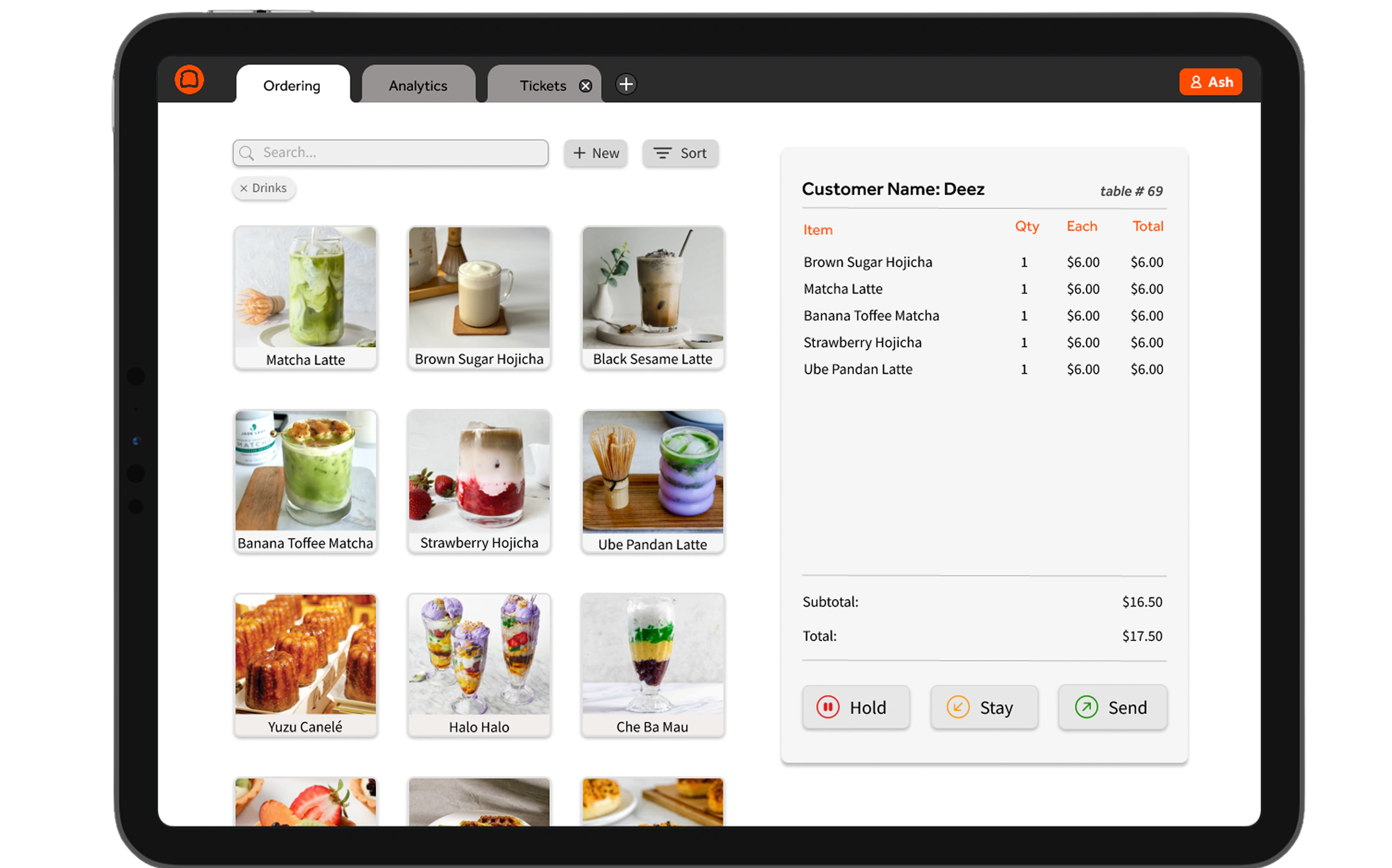Add Halo Halo to the order
This screenshot has height=868, width=1392.
[479, 665]
